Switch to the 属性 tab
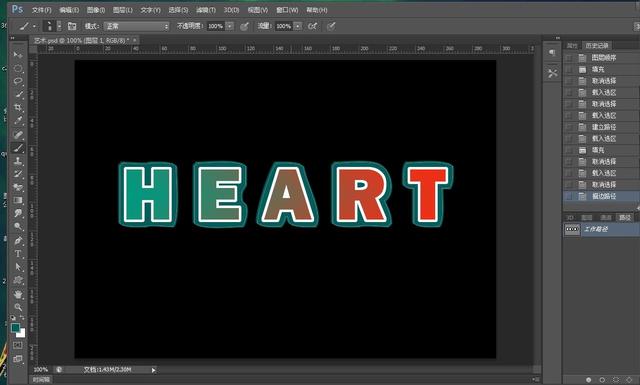The image size is (640, 385). click(572, 46)
